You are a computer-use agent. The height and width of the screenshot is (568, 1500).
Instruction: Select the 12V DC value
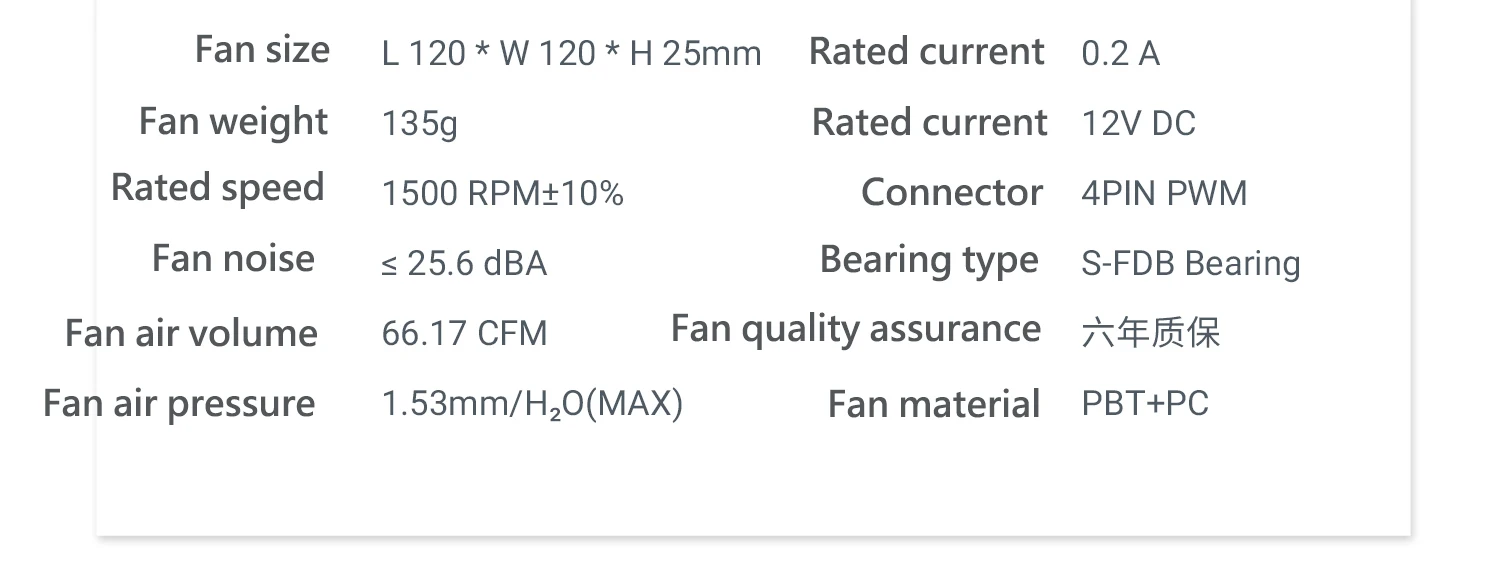click(1138, 123)
